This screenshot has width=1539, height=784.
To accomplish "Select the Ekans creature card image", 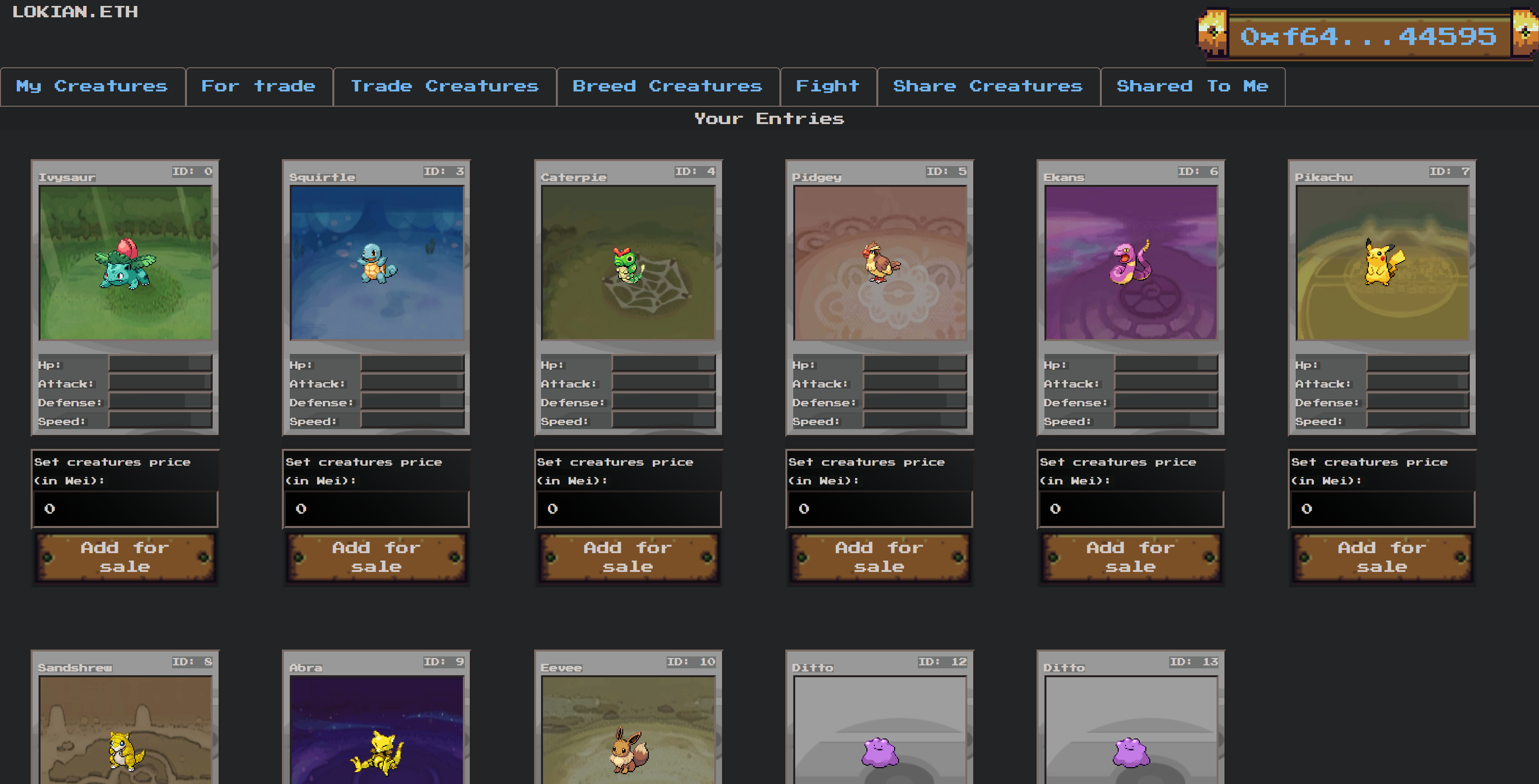I will point(1131,263).
